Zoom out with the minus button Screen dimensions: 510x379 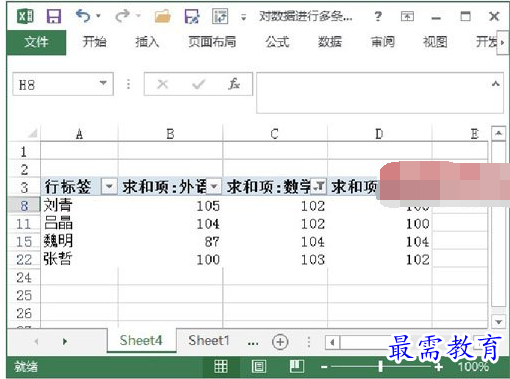[x=324, y=367]
